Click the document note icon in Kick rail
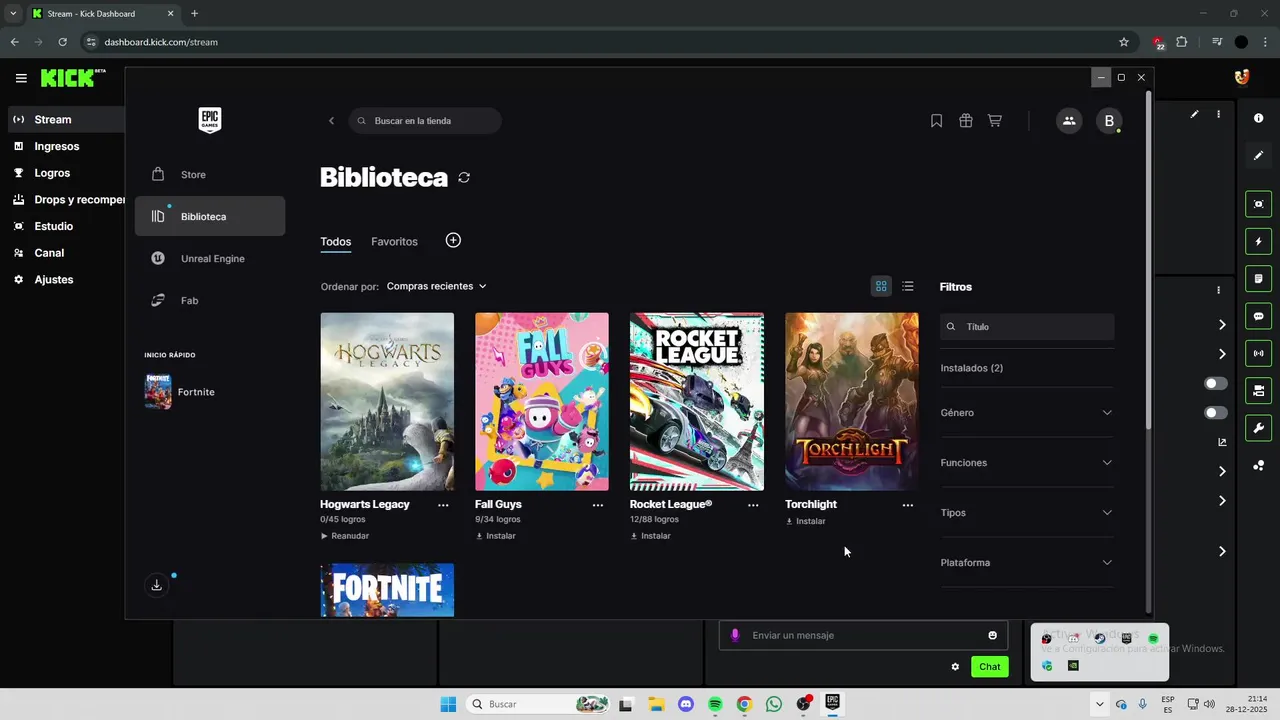Image resolution: width=1280 pixels, height=720 pixels. pyautogui.click(x=1259, y=278)
